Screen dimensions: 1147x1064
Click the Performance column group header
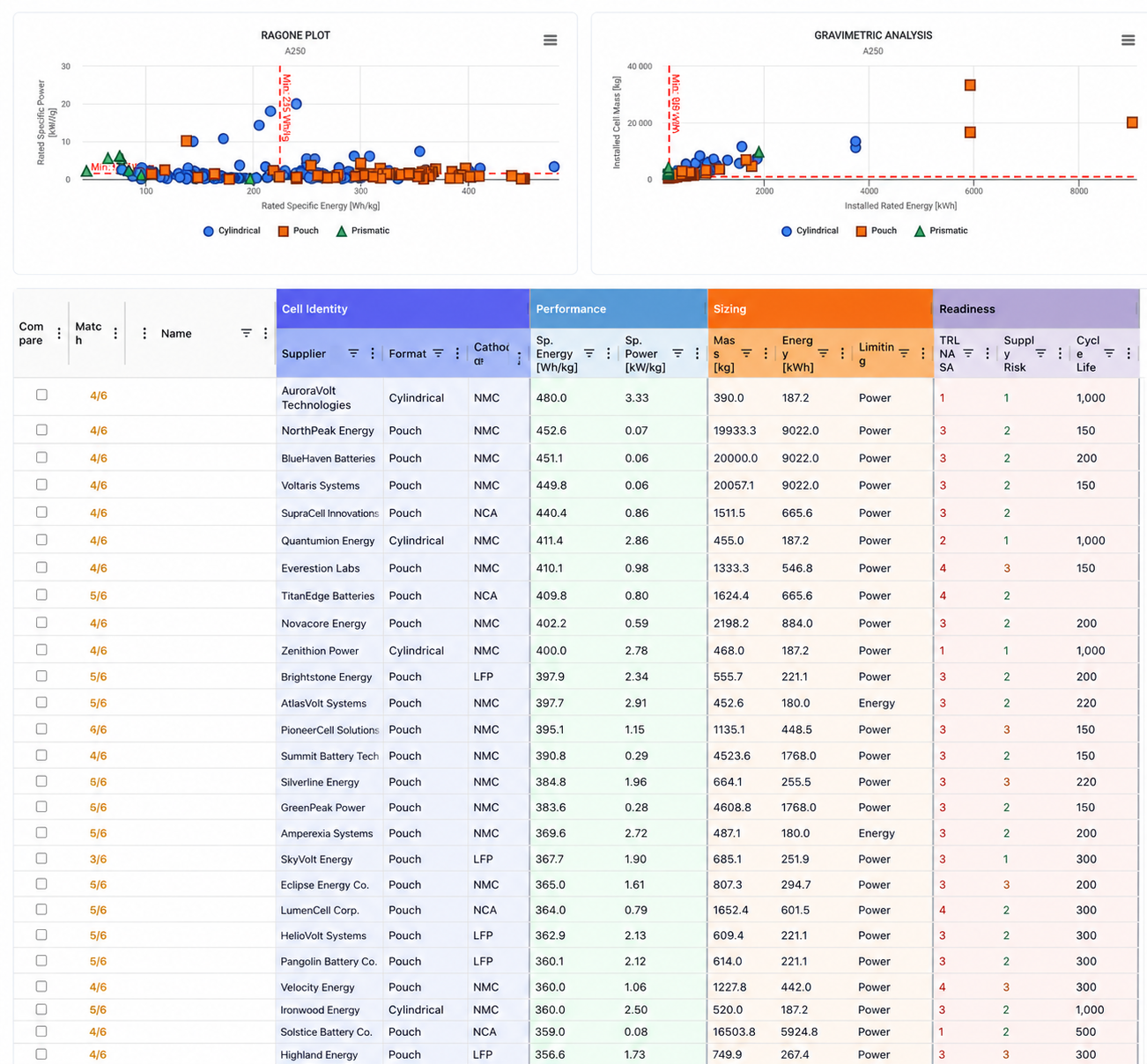[618, 309]
